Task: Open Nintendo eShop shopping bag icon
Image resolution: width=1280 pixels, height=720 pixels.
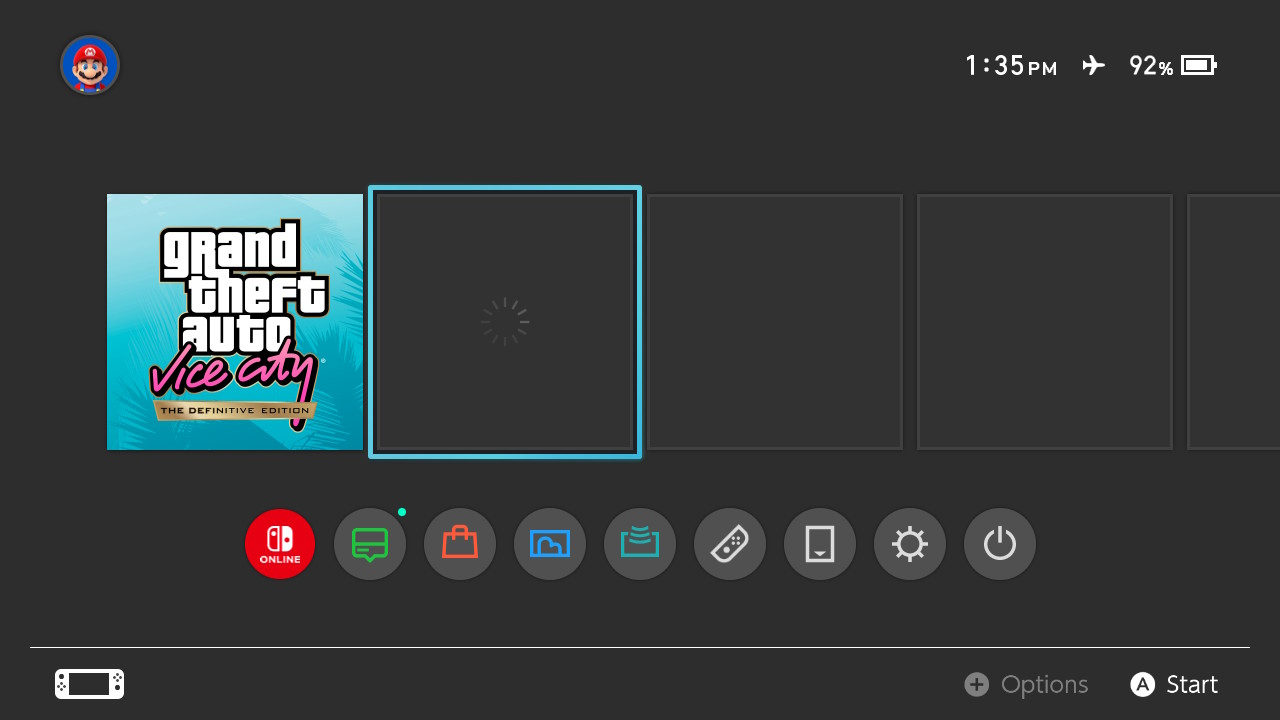Action: (460, 544)
